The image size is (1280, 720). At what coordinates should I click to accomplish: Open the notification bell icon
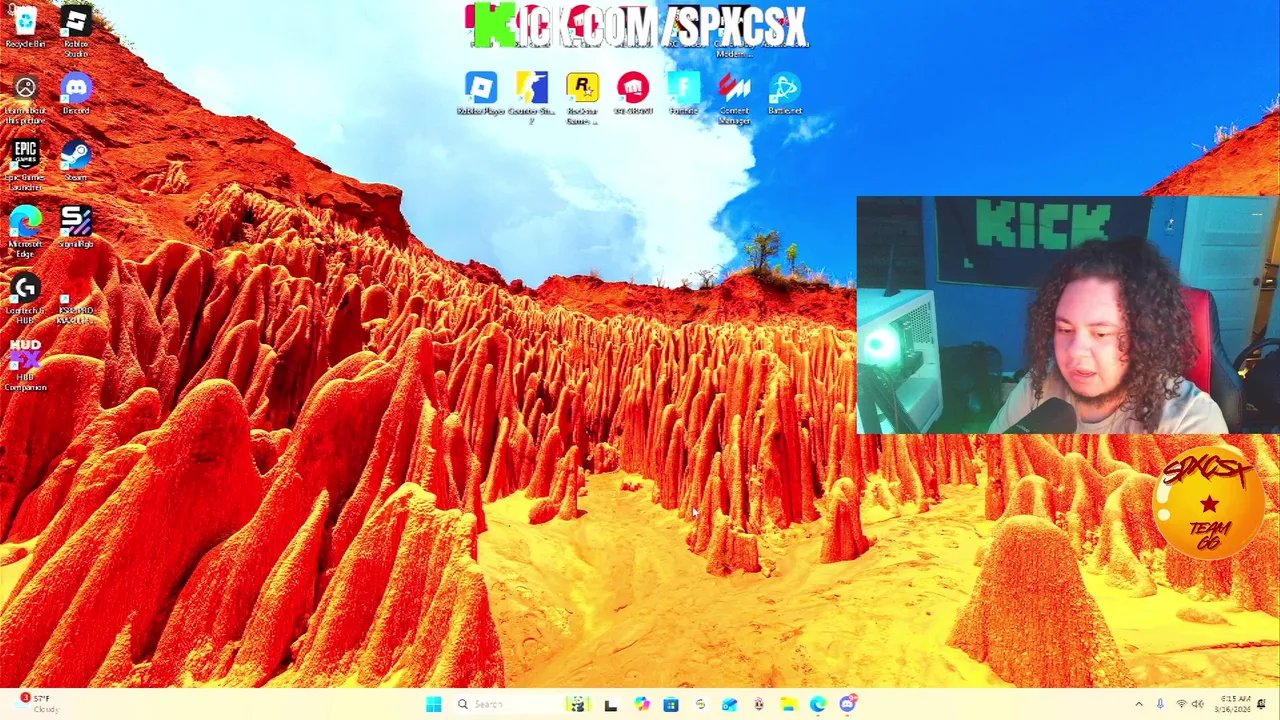click(1262, 705)
